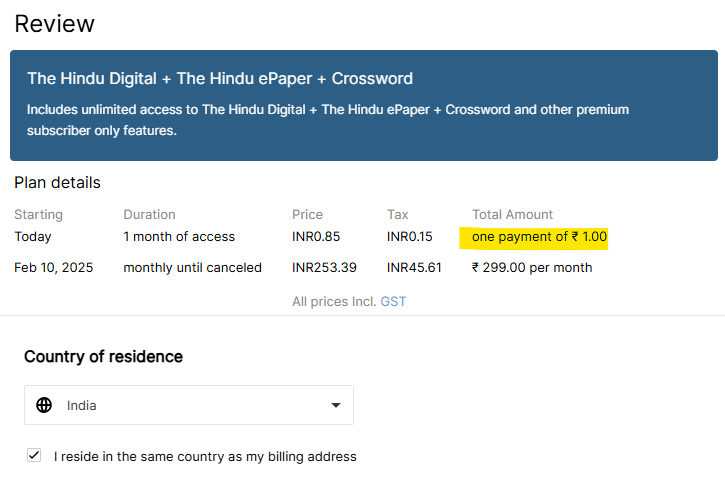The width and height of the screenshot is (725, 485).
Task: Click the INR253.39 price value
Action: click(324, 268)
